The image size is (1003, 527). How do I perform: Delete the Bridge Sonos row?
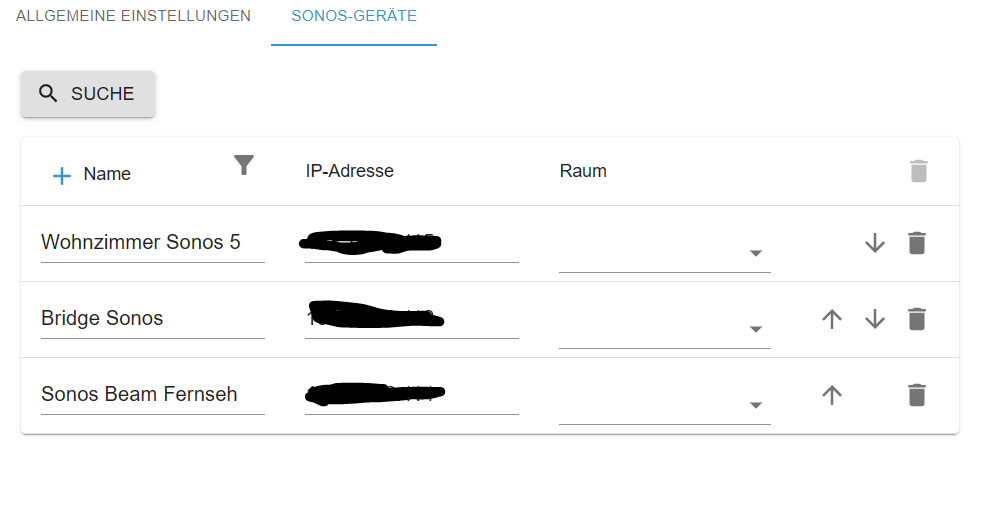pos(917,319)
